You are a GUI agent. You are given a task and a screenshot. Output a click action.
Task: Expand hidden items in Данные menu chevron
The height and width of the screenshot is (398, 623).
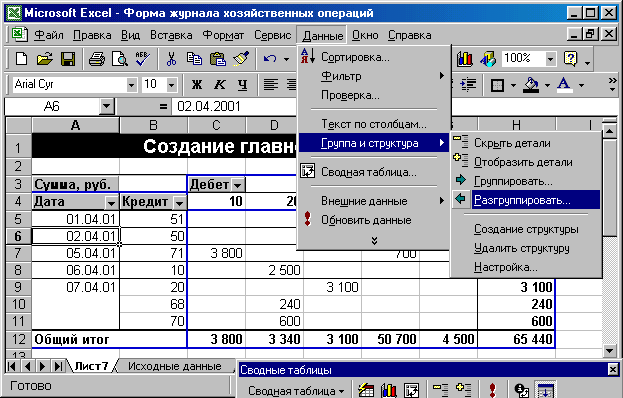pyautogui.click(x=374, y=241)
